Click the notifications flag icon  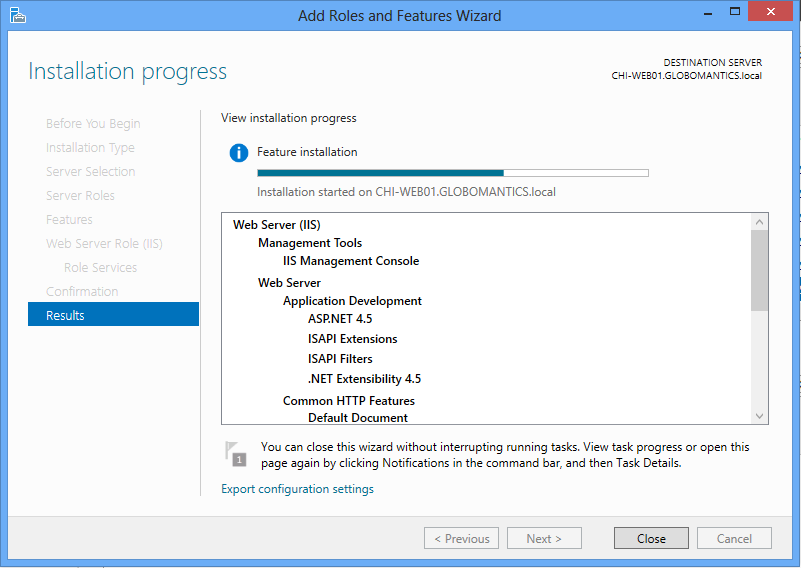pos(235,454)
